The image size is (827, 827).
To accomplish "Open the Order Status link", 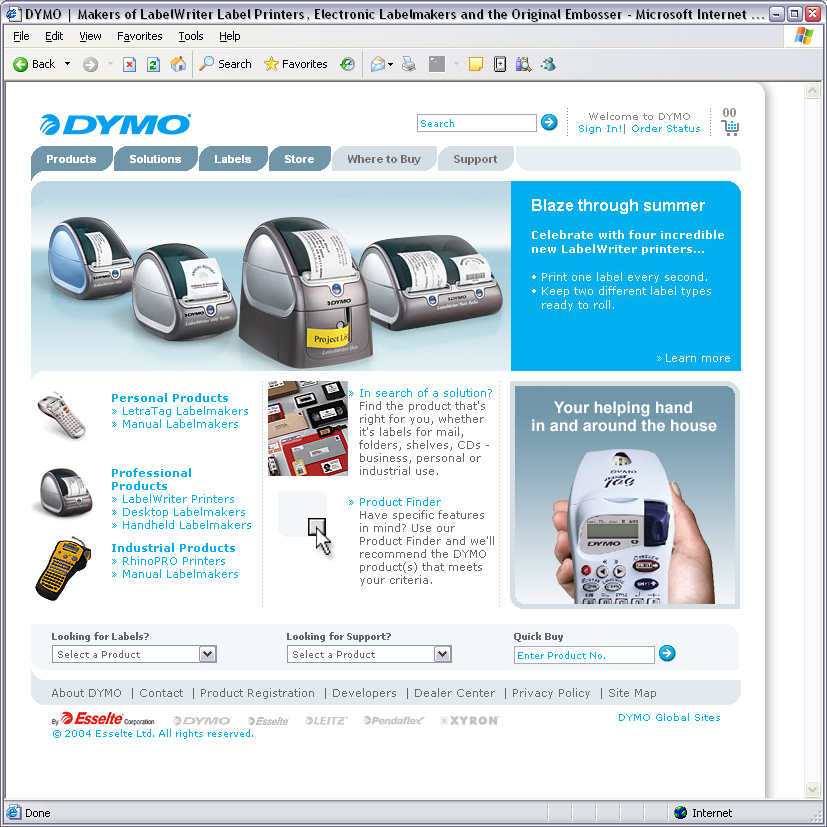I will coord(666,129).
